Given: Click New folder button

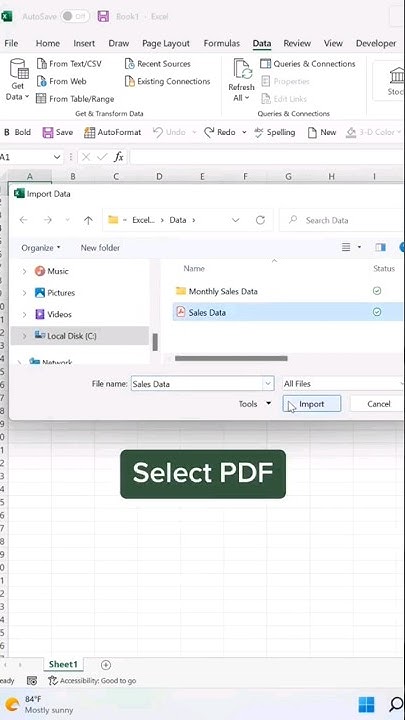Looking at the screenshot, I should tap(100, 248).
